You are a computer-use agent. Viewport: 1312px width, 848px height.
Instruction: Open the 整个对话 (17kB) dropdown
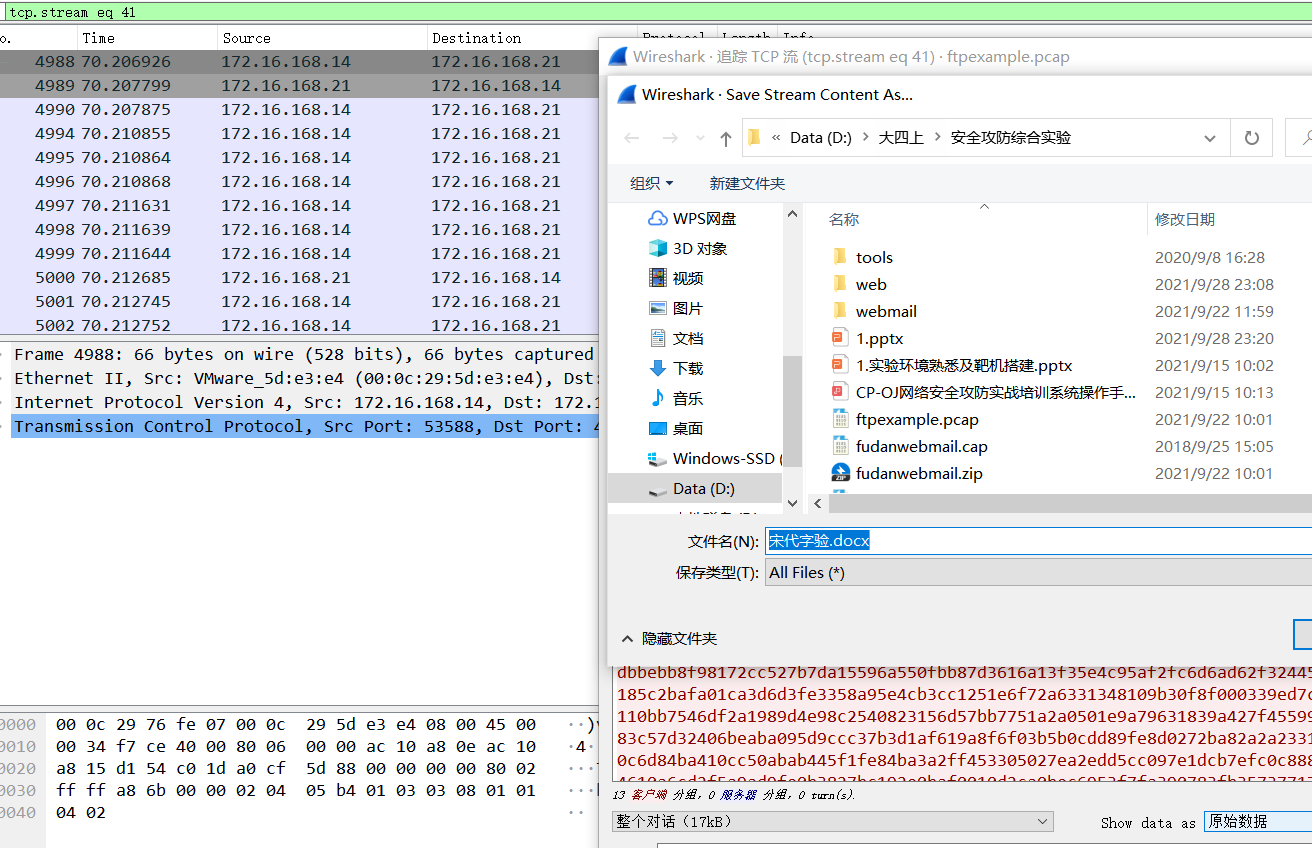(833, 821)
